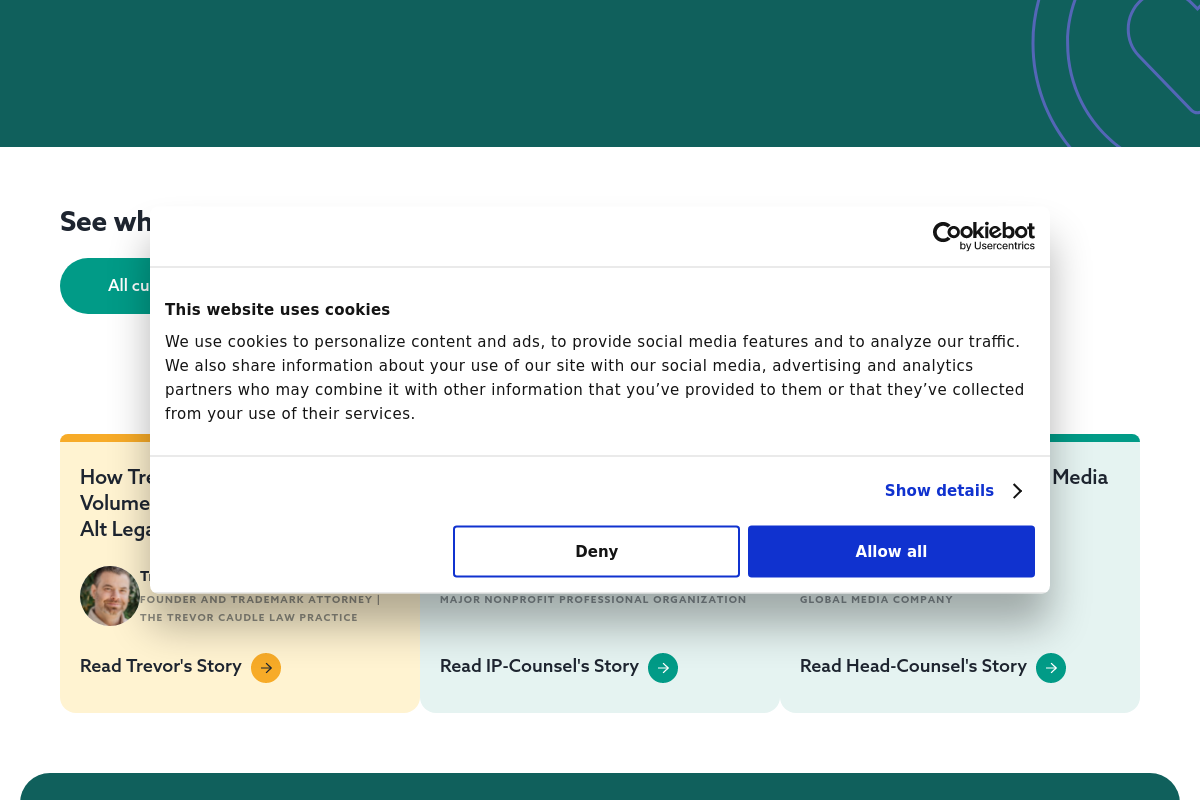Deny cookies with the Deny button

click(596, 551)
